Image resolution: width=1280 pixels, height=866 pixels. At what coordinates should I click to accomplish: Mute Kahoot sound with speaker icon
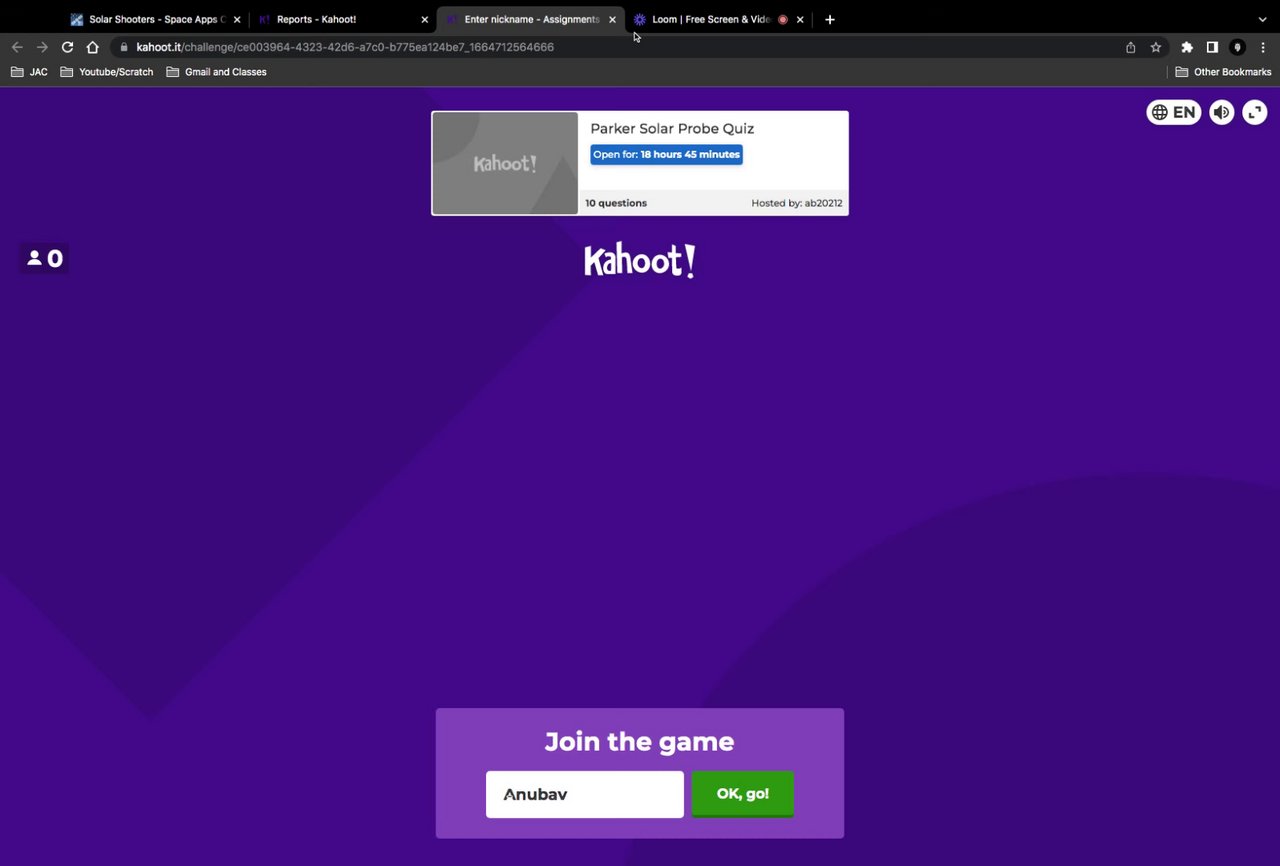pos(1221,112)
